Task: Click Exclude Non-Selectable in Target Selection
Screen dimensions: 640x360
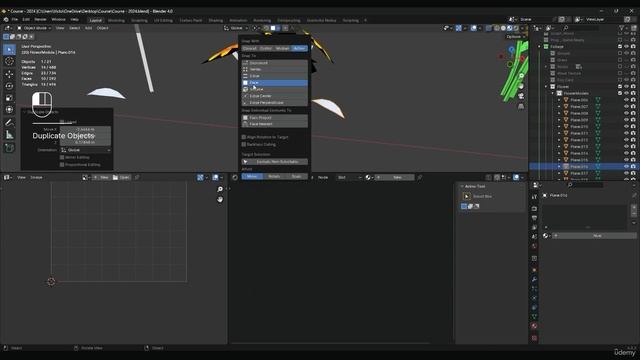Action: (275, 162)
